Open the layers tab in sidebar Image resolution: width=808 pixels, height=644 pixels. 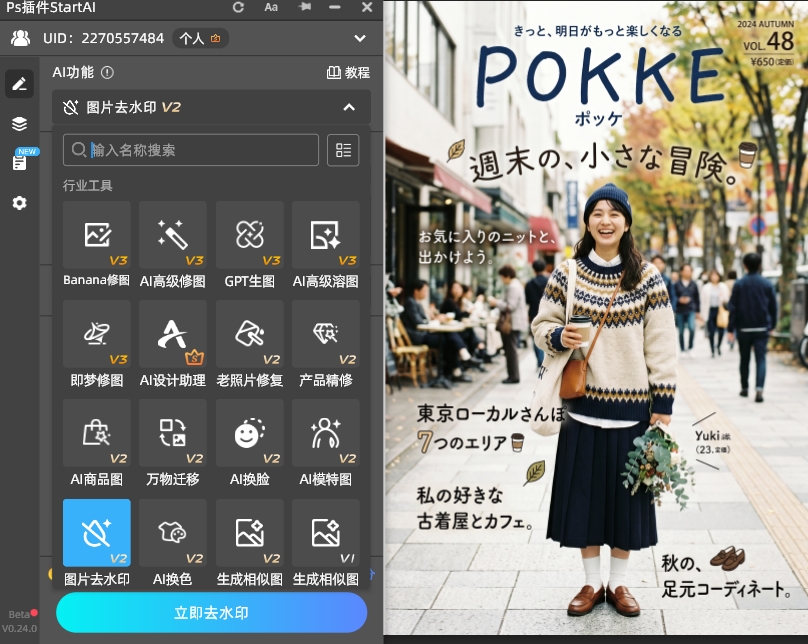(19, 124)
